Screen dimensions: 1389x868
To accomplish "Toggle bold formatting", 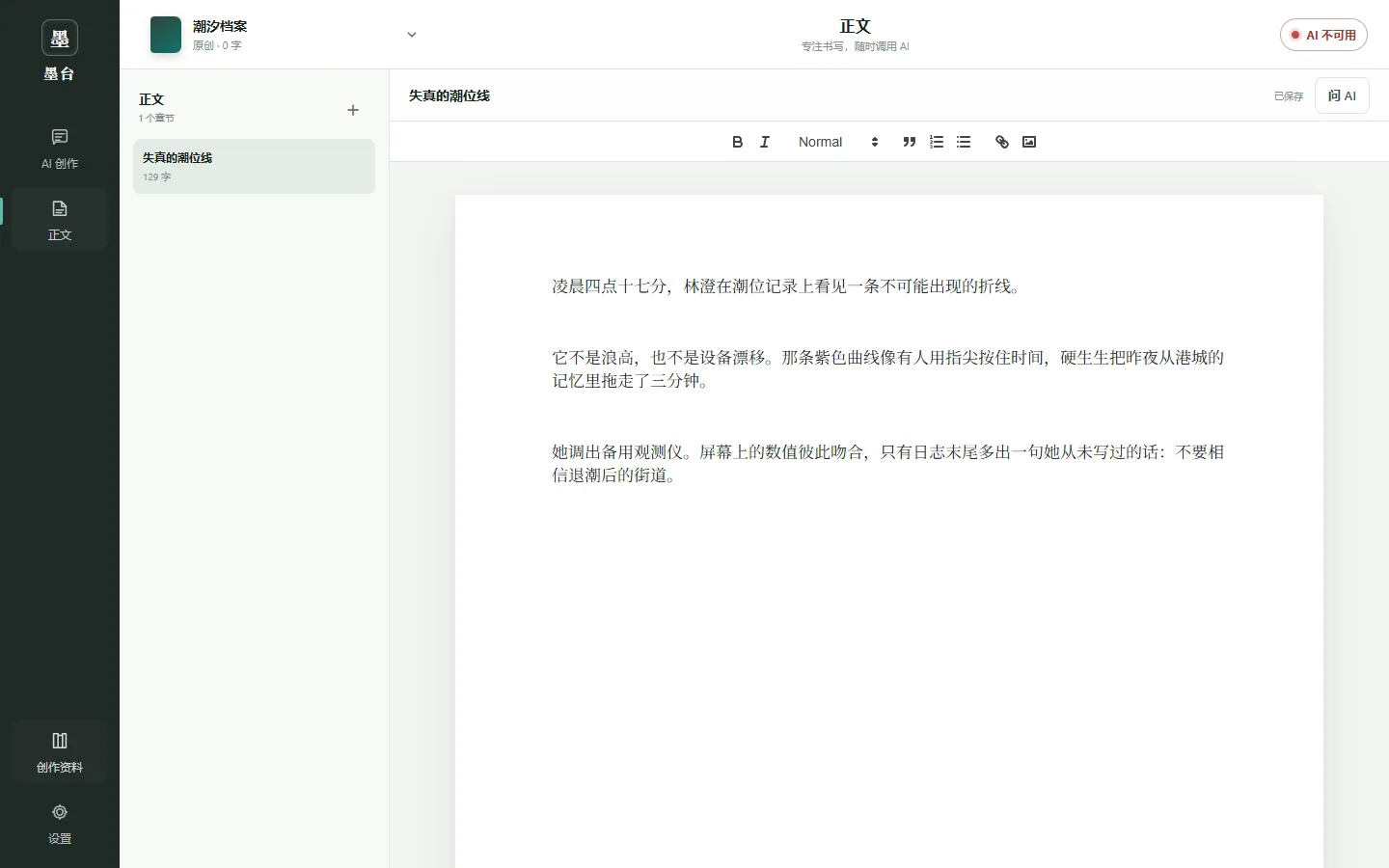I will point(738,142).
